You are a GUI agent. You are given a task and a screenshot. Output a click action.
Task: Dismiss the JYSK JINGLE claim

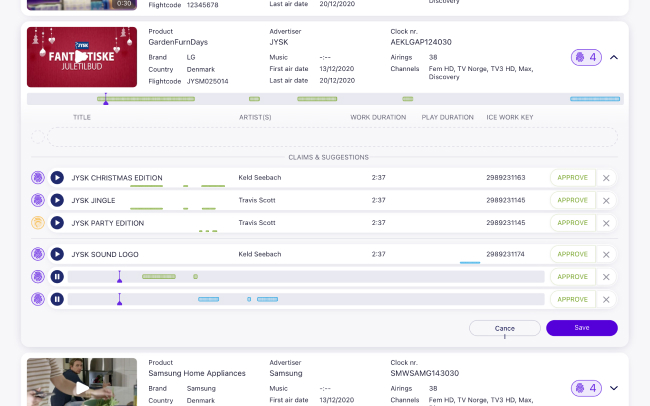606,201
